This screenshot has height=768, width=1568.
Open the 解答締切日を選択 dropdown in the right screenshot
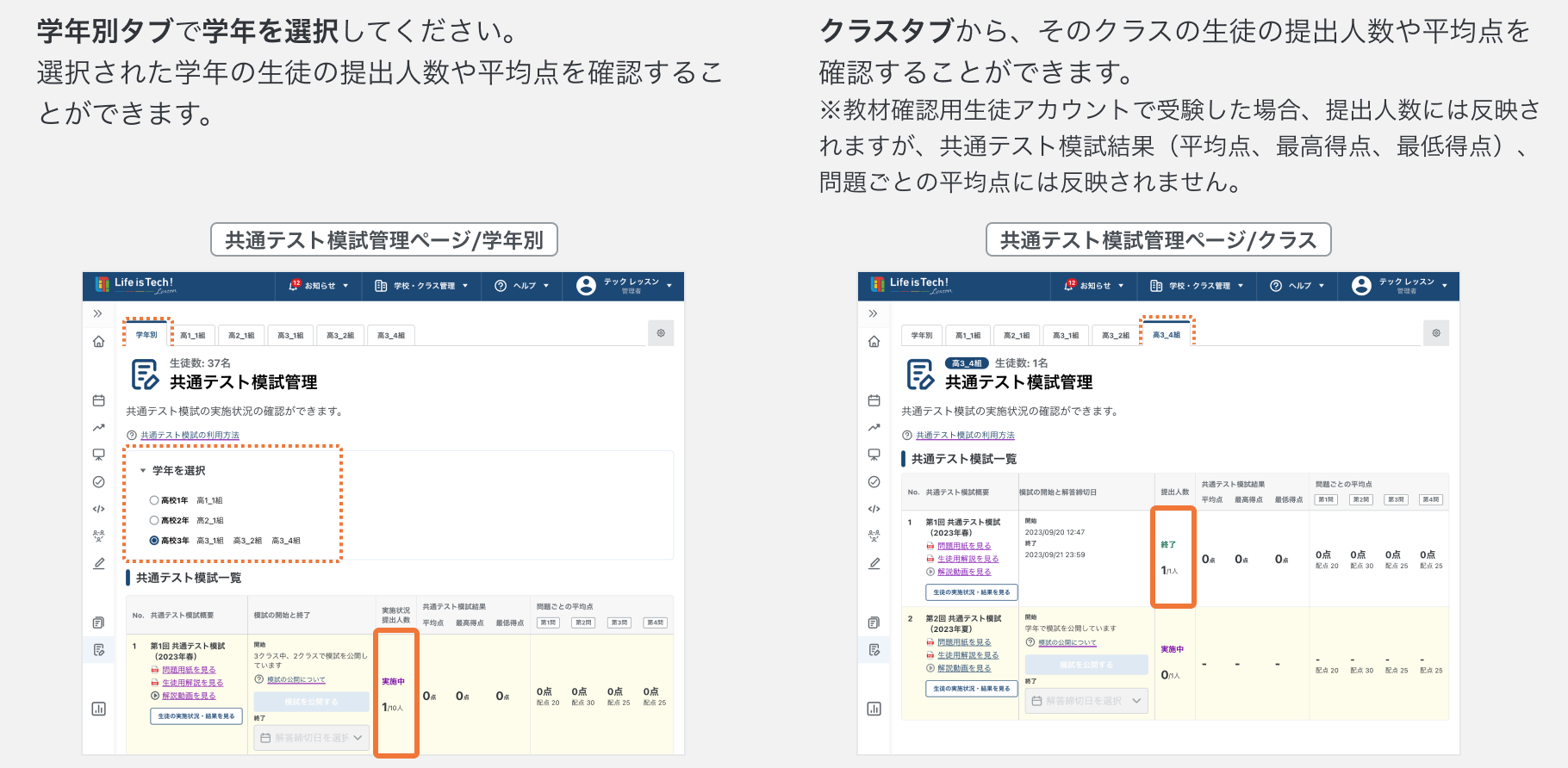point(1086,701)
